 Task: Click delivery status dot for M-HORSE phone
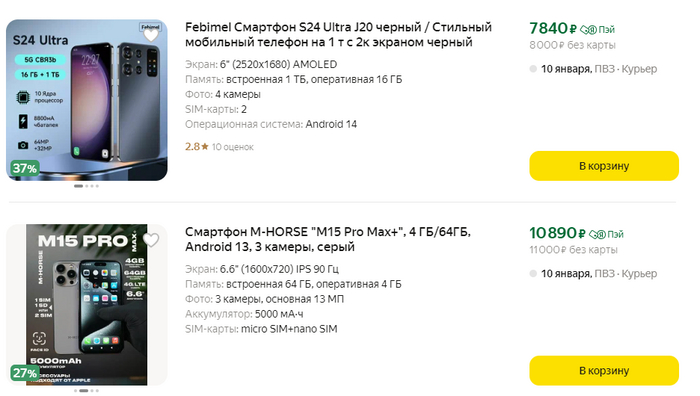click(533, 274)
